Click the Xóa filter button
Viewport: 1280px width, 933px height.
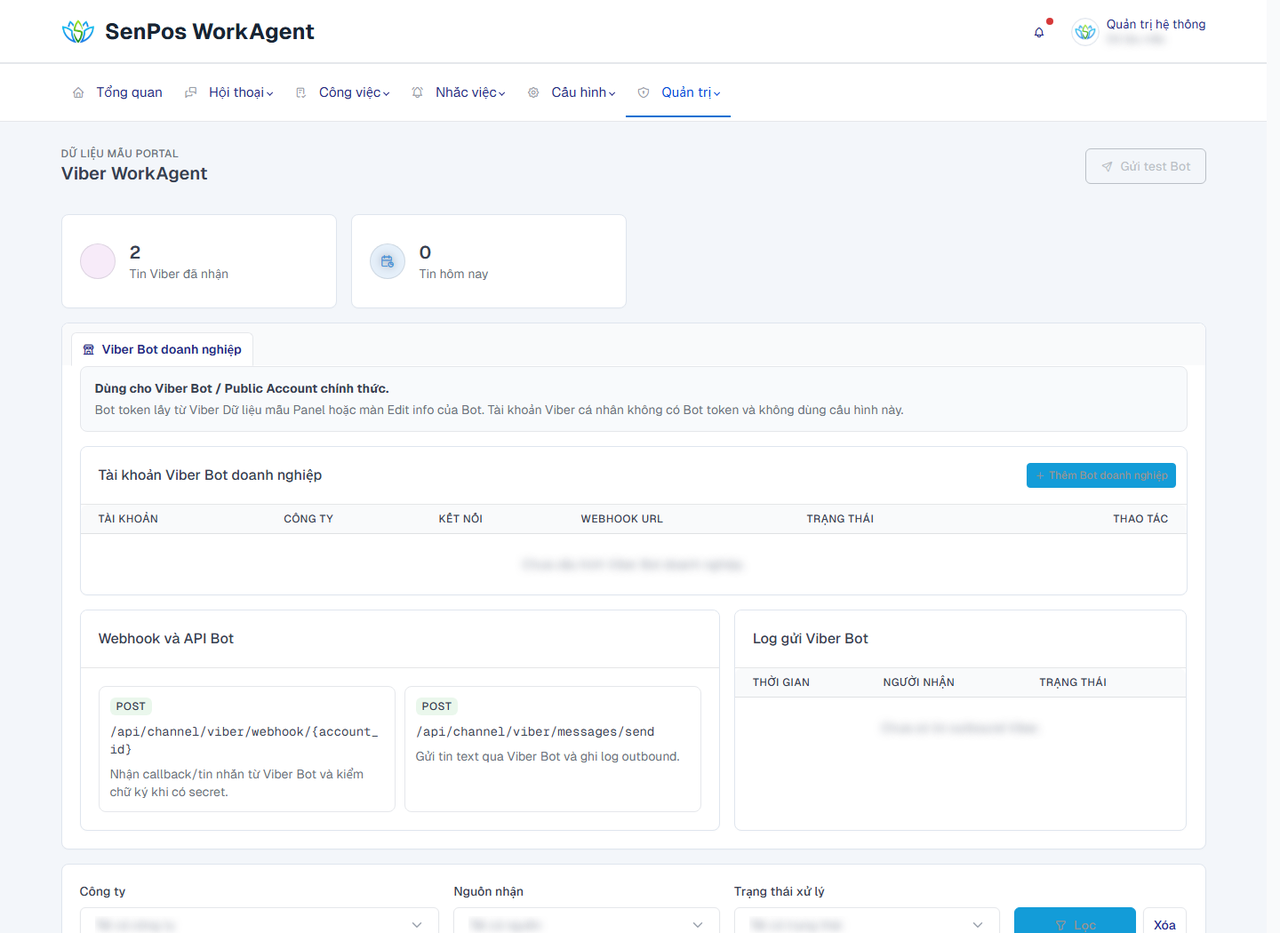click(1165, 924)
